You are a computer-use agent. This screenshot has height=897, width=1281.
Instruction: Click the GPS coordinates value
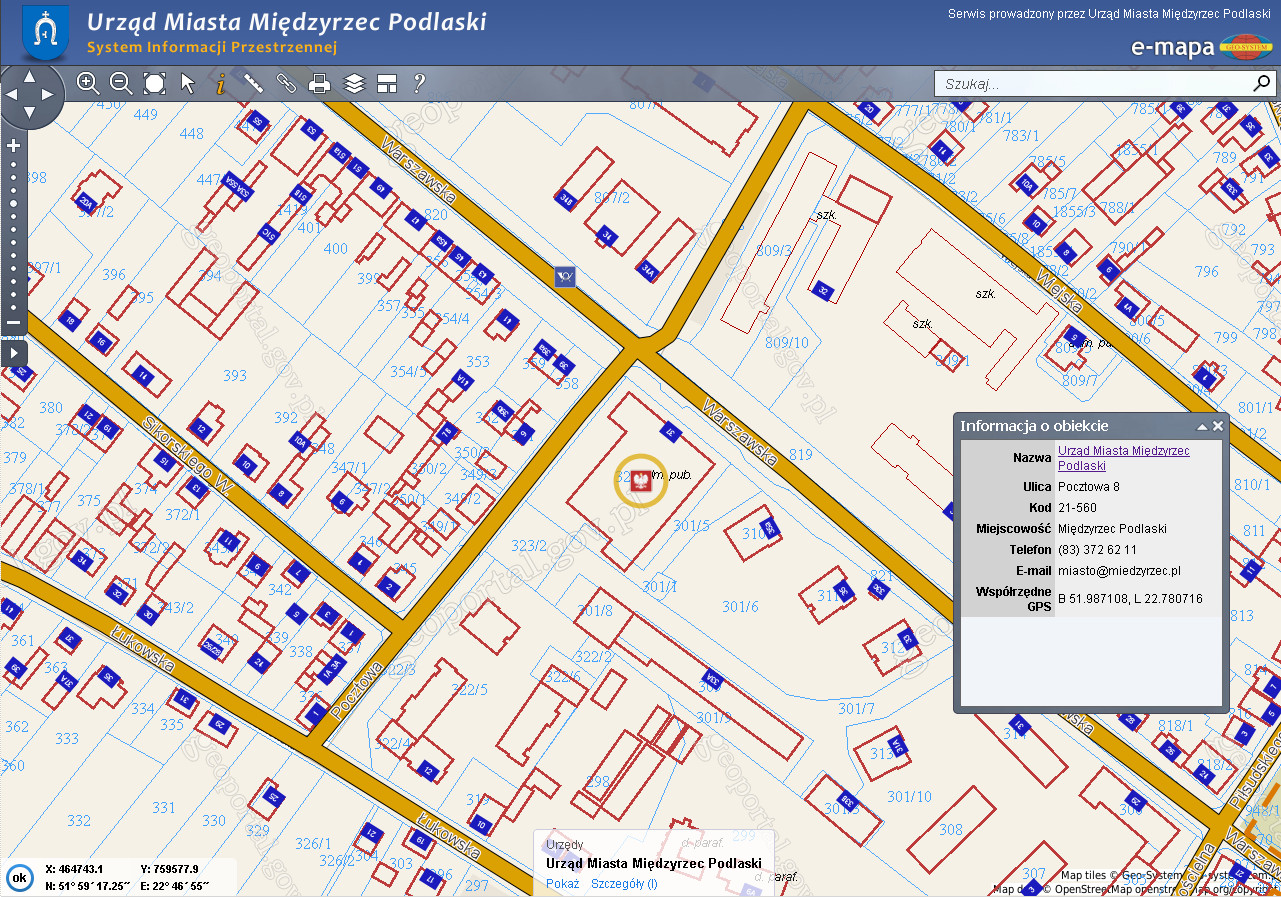pyautogui.click(x=1130, y=598)
